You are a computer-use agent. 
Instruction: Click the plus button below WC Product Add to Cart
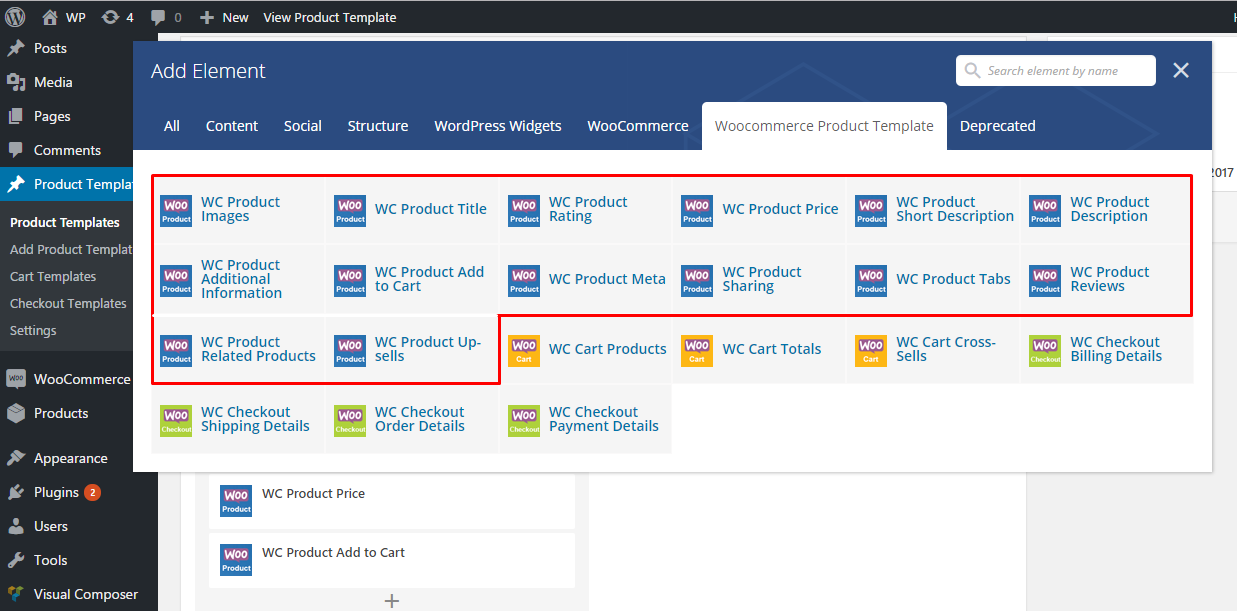click(391, 600)
